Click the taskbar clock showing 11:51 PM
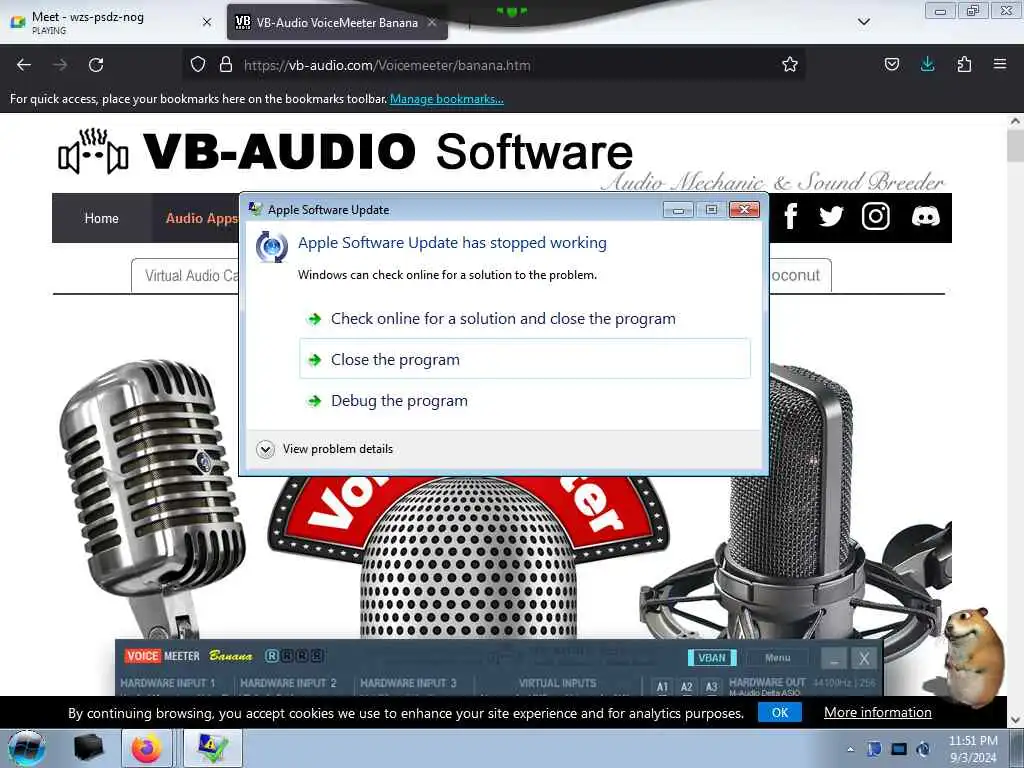This screenshot has width=1024, height=768. click(x=973, y=748)
